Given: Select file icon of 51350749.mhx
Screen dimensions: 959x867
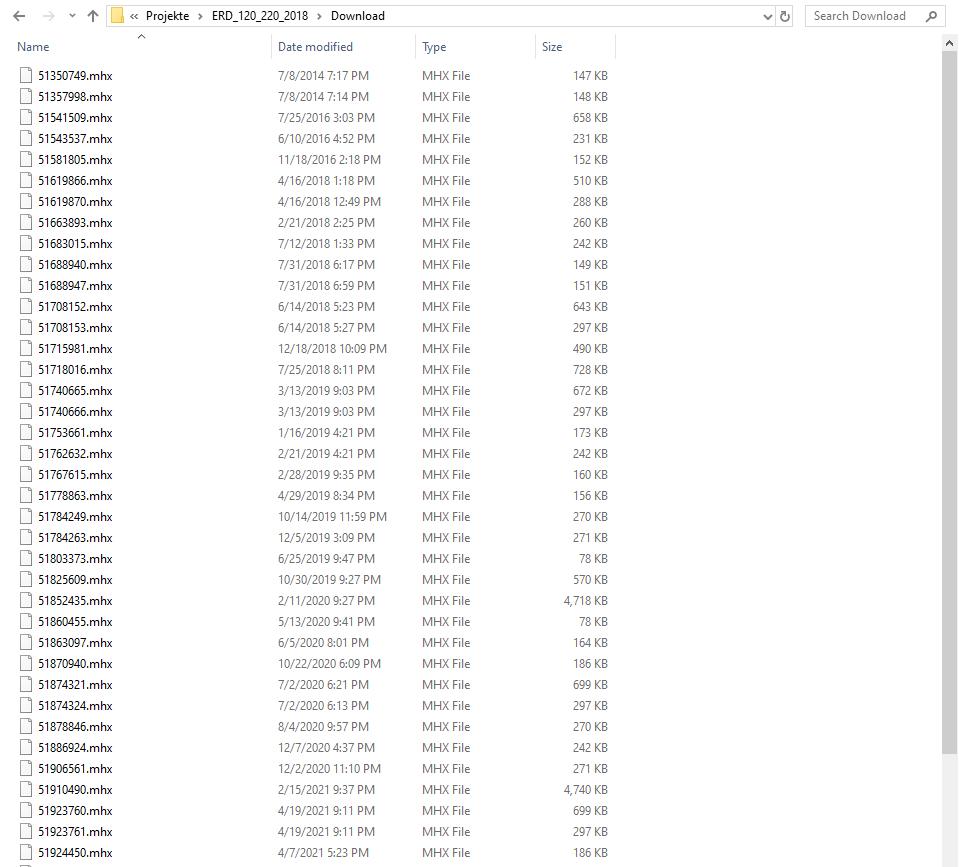Looking at the screenshot, I should [x=26, y=75].
